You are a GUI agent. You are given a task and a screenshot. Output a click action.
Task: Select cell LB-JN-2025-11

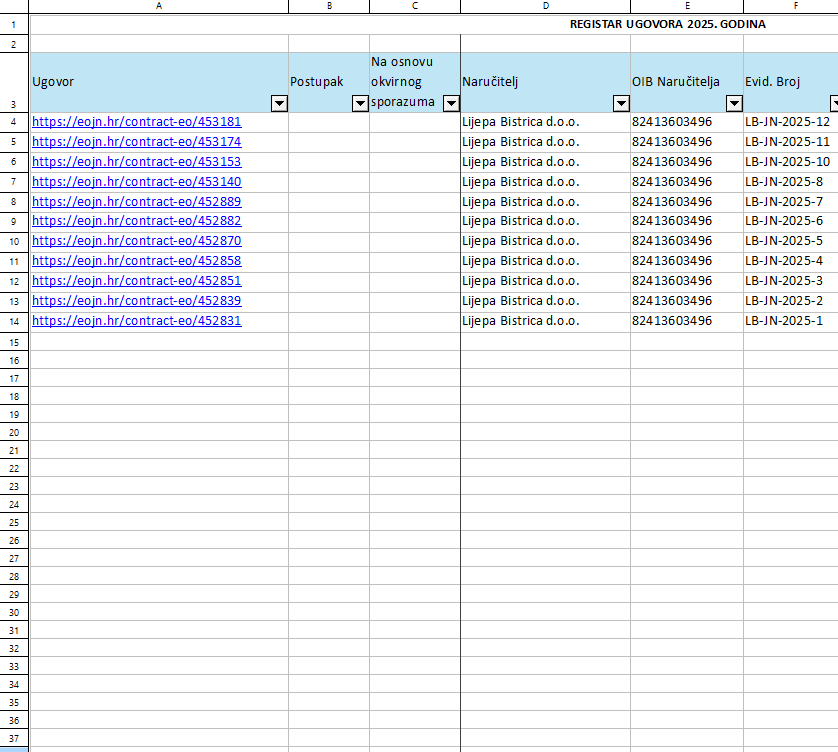791,142
